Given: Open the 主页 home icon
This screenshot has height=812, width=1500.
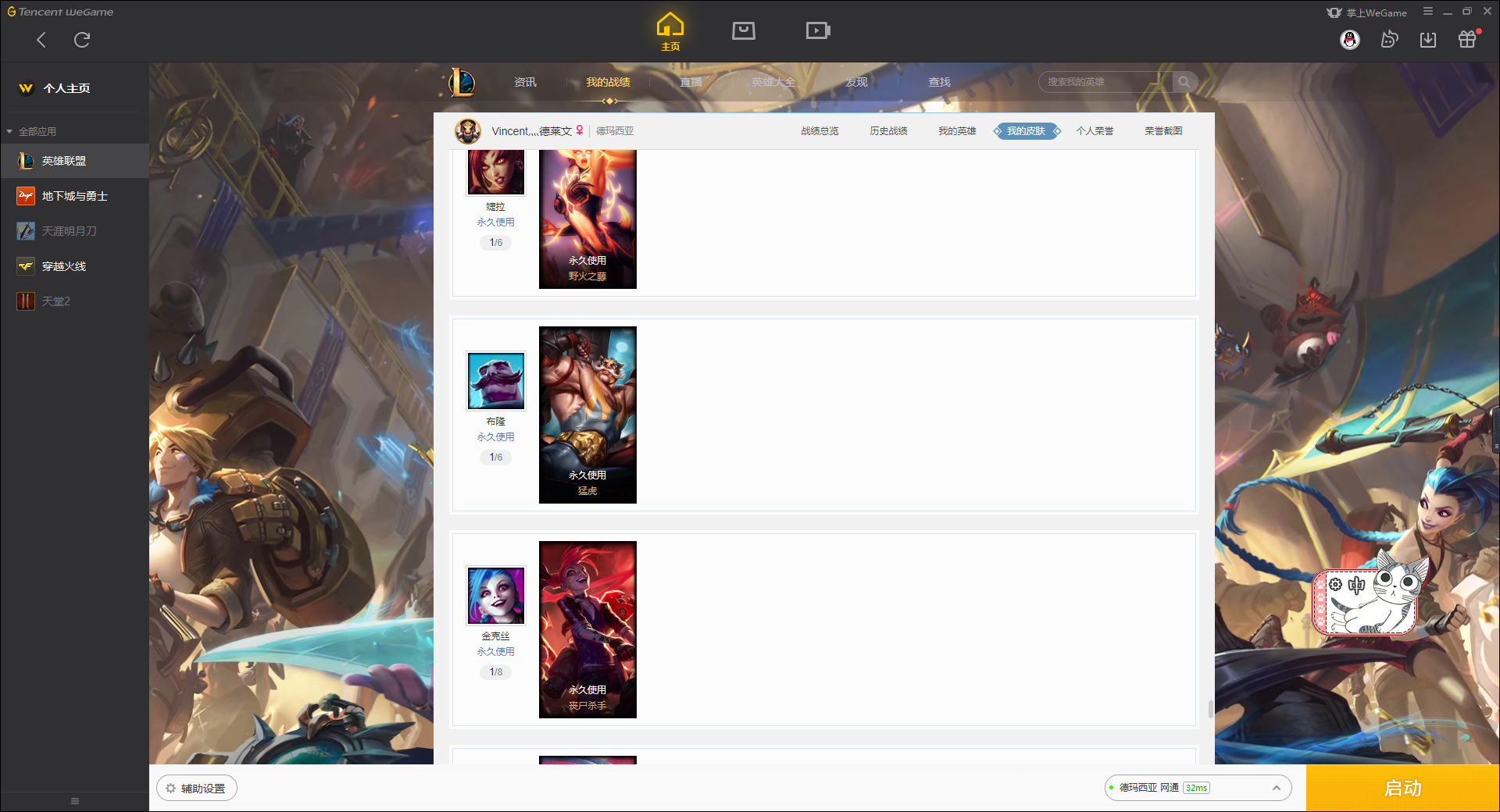Looking at the screenshot, I should [670, 32].
